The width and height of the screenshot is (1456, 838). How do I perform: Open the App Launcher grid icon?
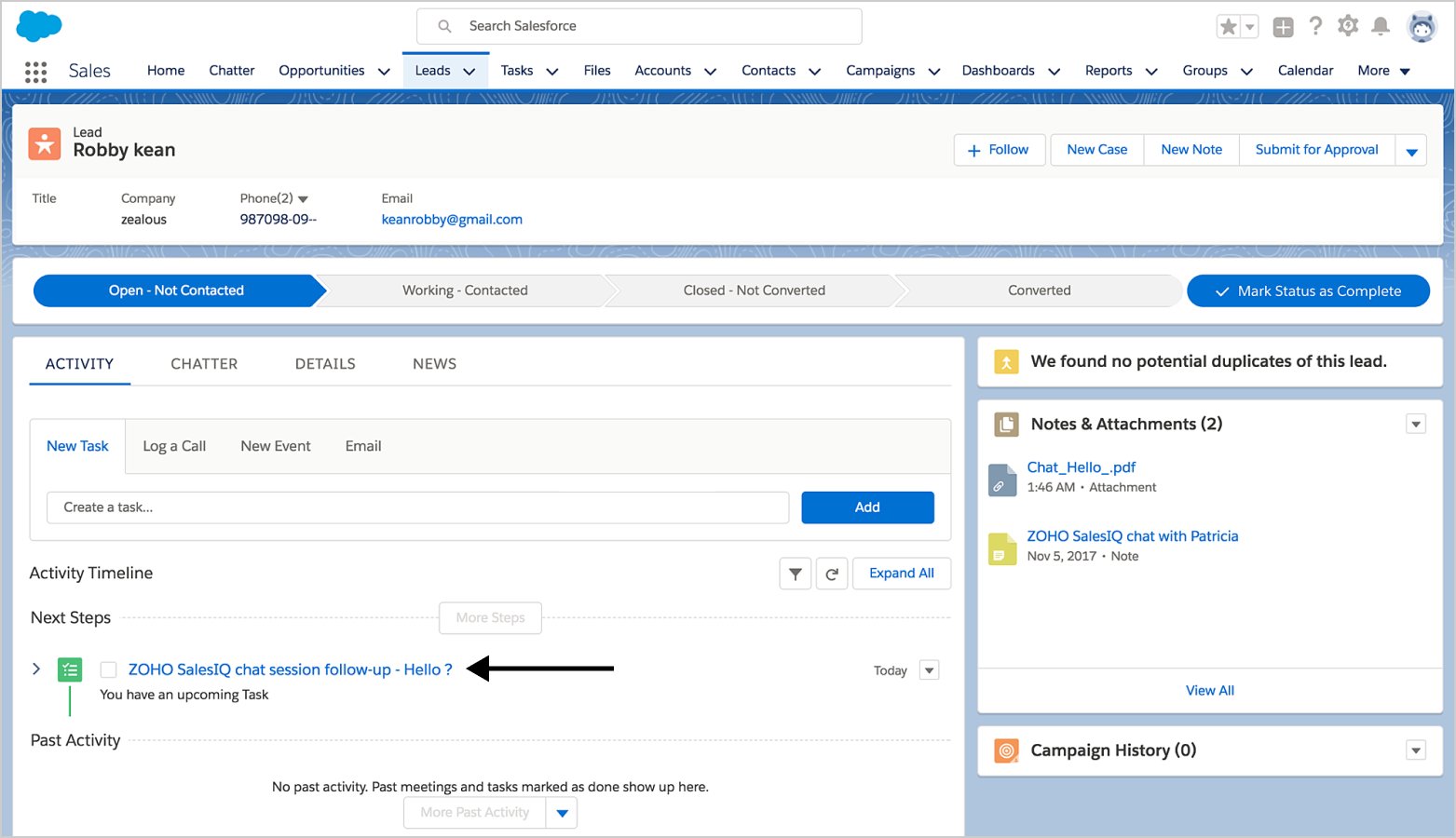pos(35,72)
